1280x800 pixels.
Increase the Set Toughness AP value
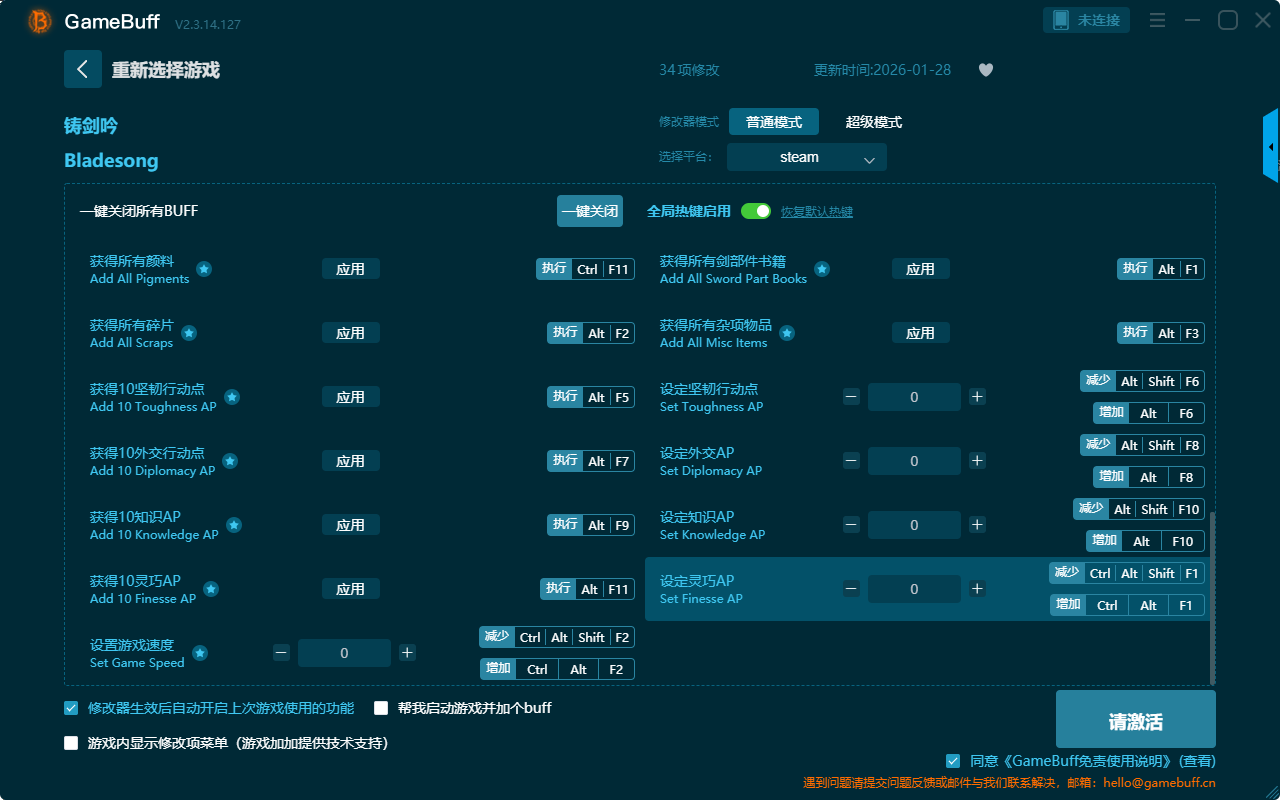coord(977,397)
